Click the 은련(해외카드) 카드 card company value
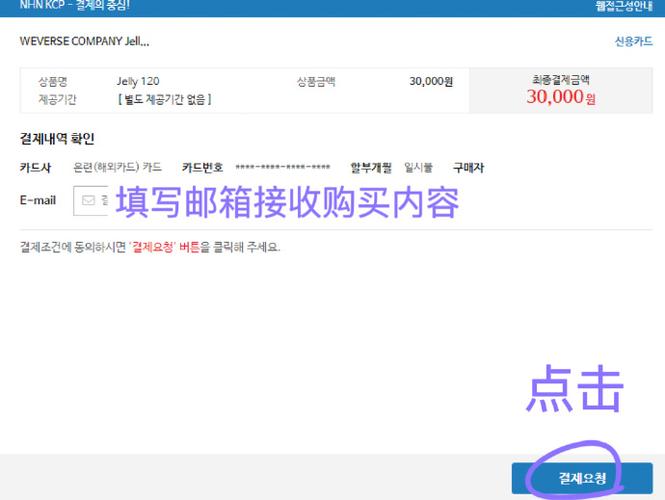 coord(117,167)
